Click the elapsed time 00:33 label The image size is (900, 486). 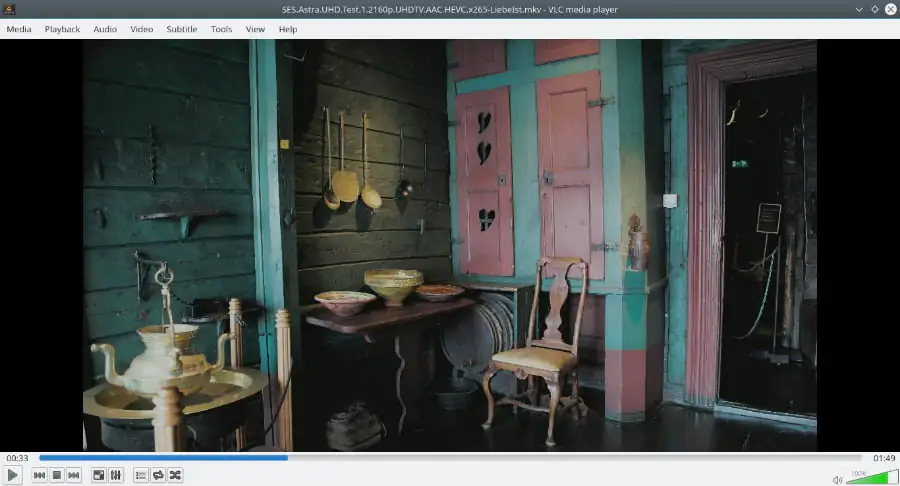point(17,458)
